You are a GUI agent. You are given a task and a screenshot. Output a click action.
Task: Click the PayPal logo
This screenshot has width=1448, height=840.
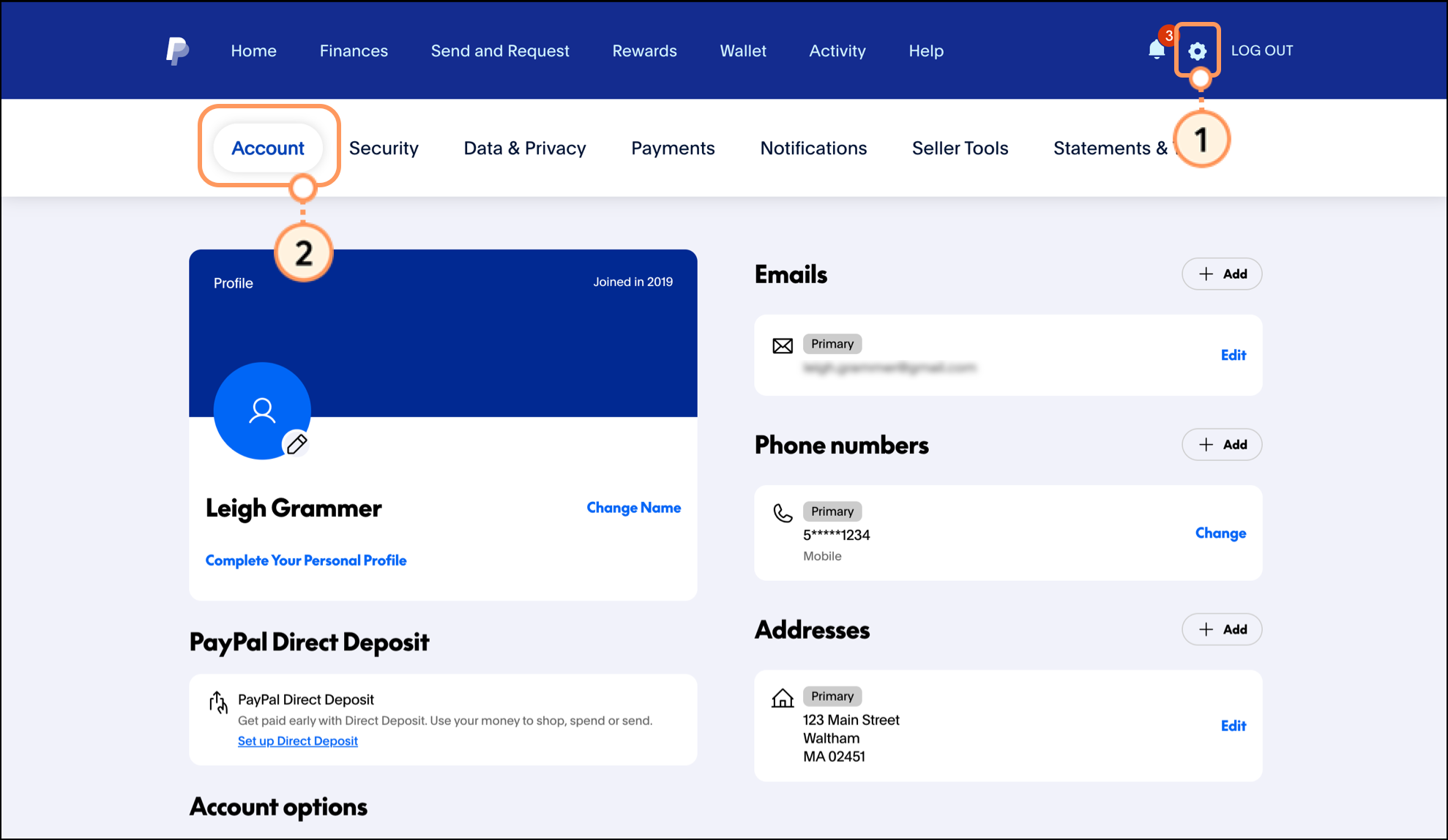tap(177, 50)
